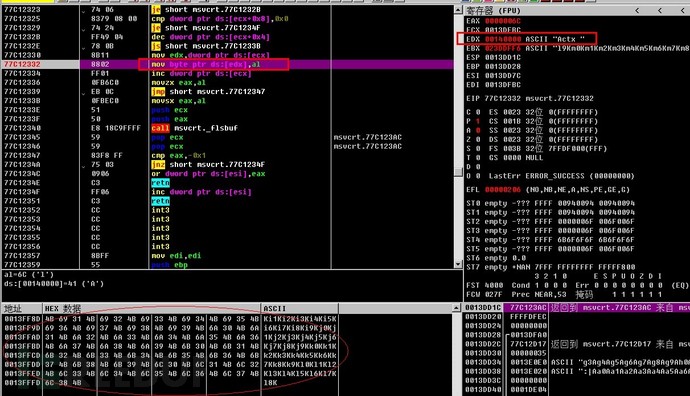Select 'or dword ptr ds:[esi],eax' line
The width and height of the screenshot is (690, 396).
click(x=209, y=174)
